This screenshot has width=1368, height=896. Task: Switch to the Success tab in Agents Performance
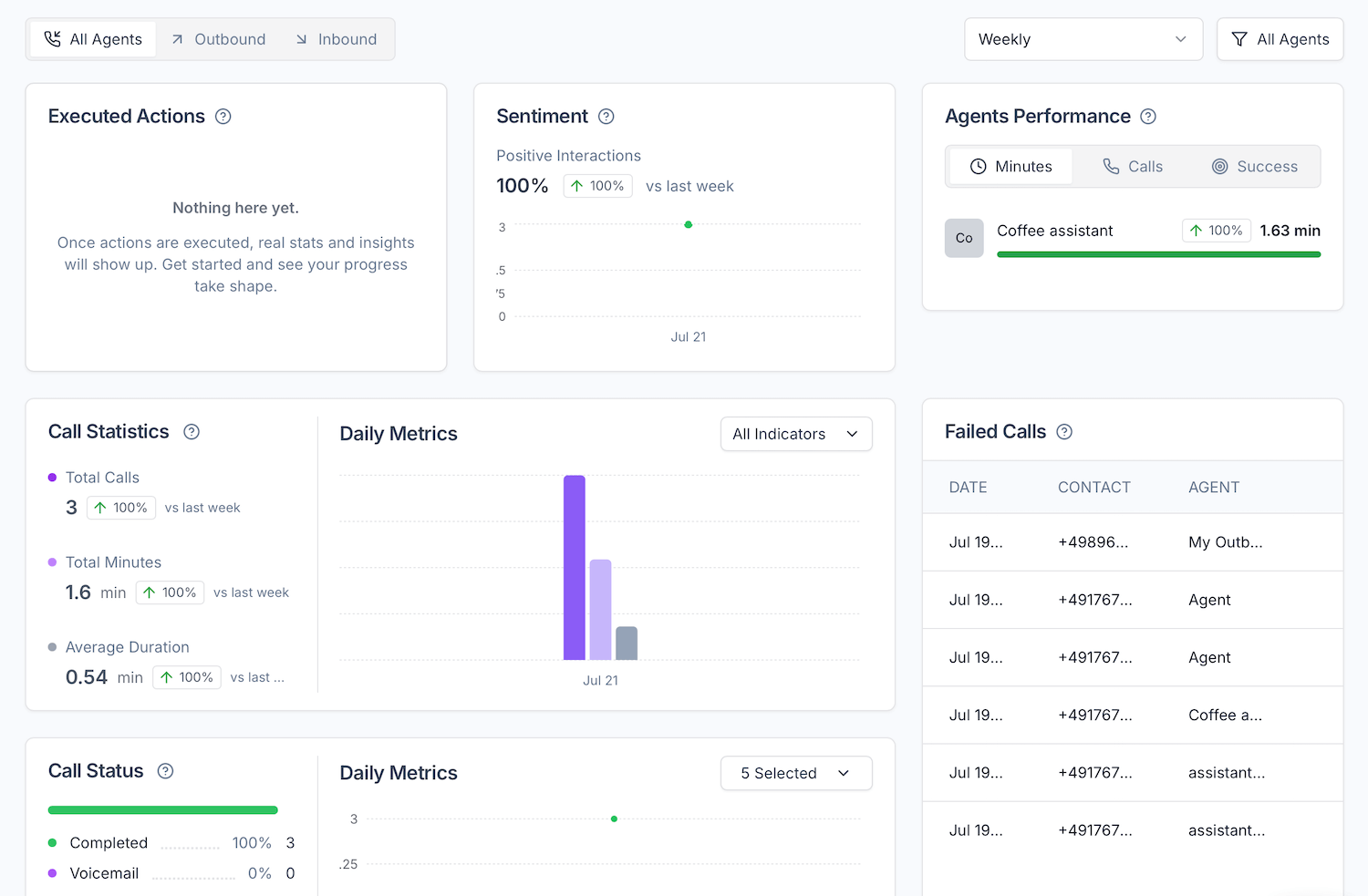coord(1256,166)
